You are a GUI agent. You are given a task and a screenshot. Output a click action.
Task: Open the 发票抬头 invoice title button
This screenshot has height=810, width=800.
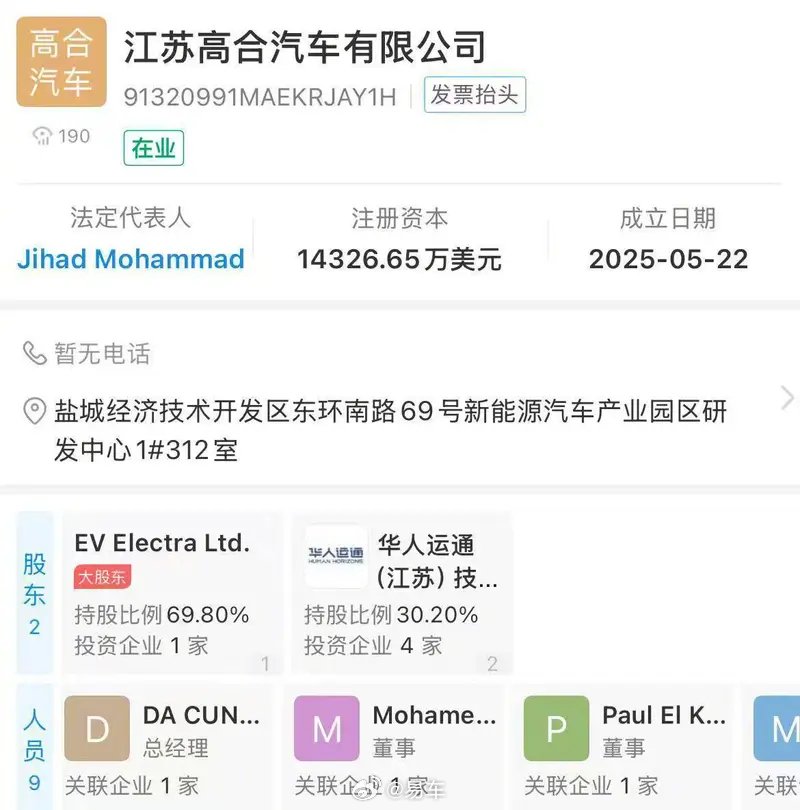pos(475,96)
